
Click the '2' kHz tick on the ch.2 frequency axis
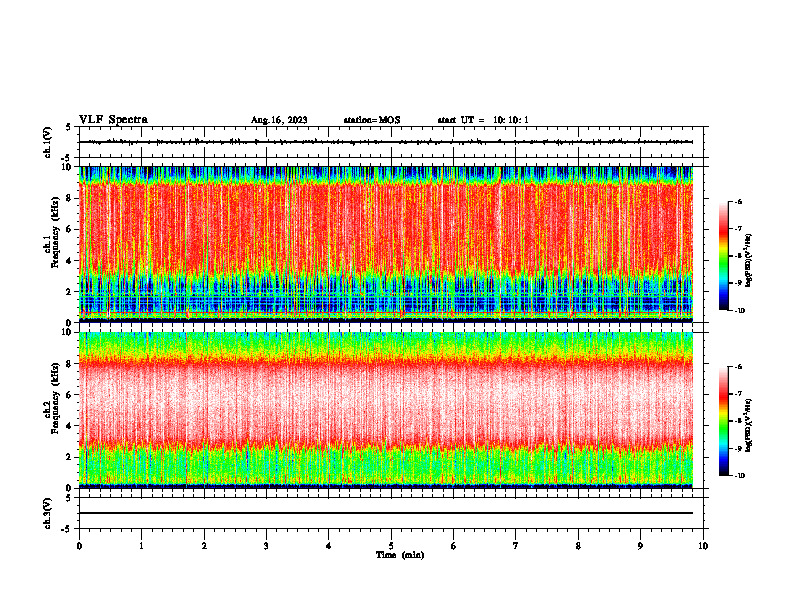[69, 457]
